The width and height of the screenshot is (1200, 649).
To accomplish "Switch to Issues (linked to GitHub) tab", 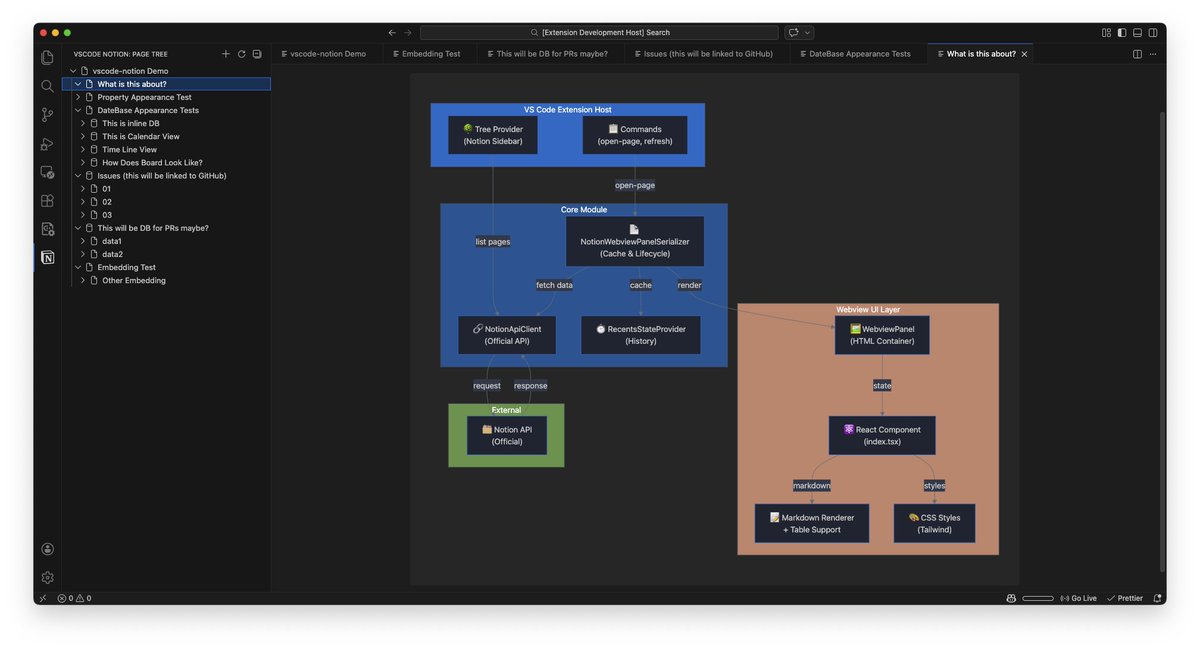I will click(x=708, y=54).
